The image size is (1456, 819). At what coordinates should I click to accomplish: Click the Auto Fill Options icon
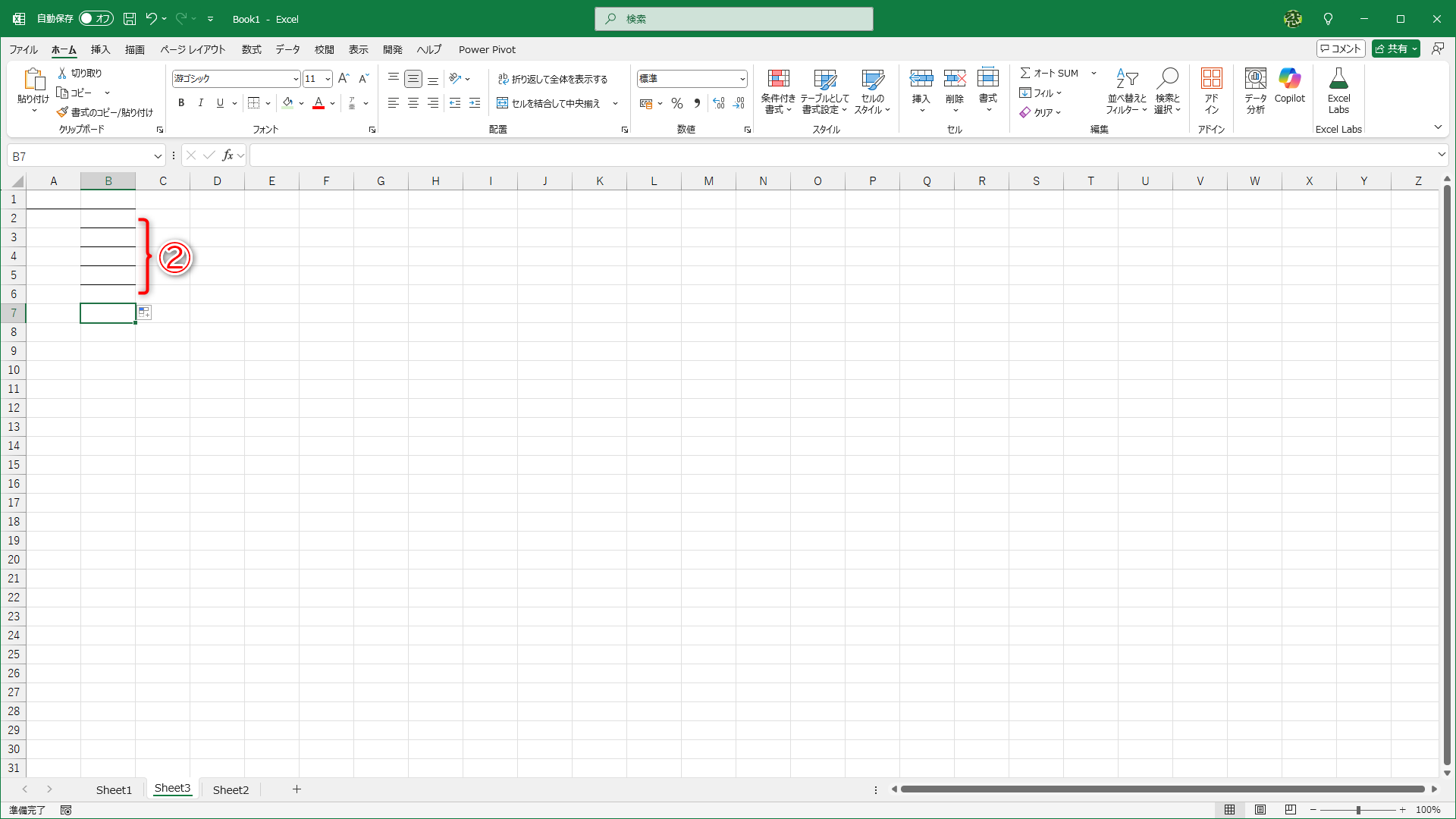pyautogui.click(x=144, y=312)
